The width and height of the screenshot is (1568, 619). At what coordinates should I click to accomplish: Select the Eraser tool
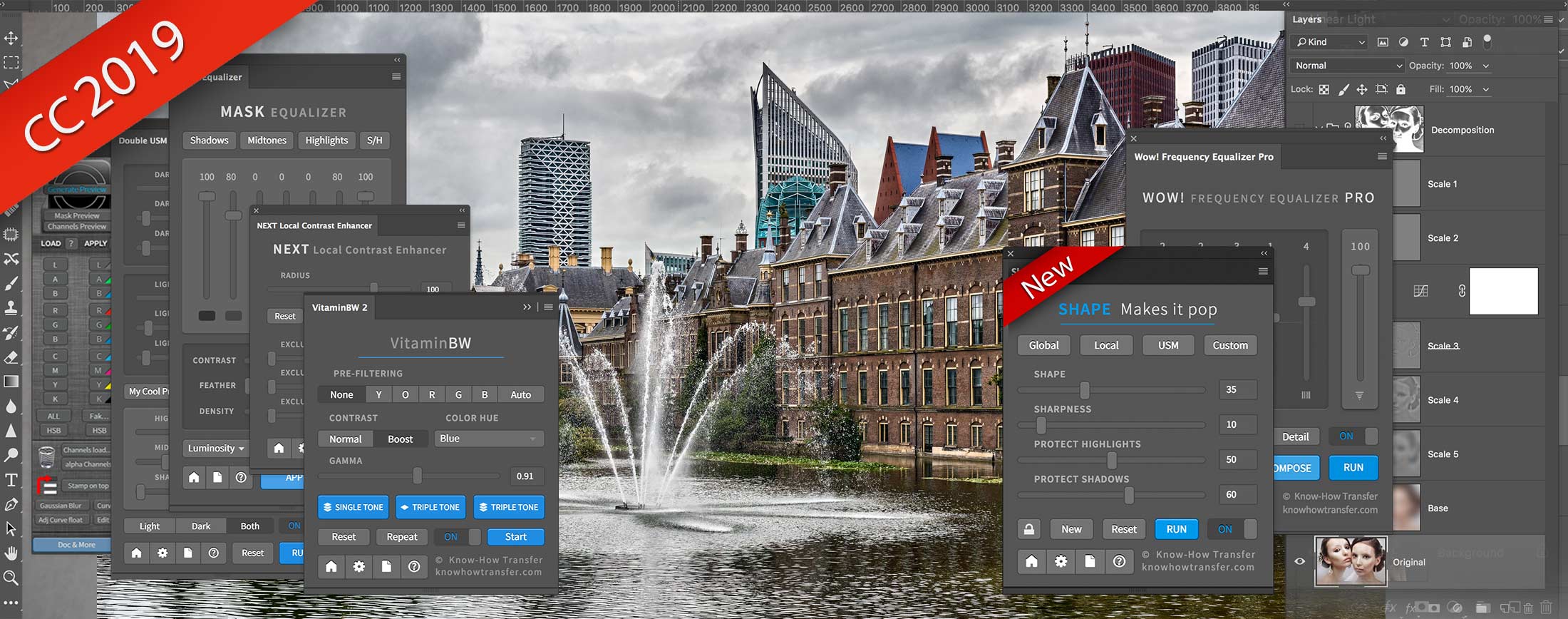[11, 357]
